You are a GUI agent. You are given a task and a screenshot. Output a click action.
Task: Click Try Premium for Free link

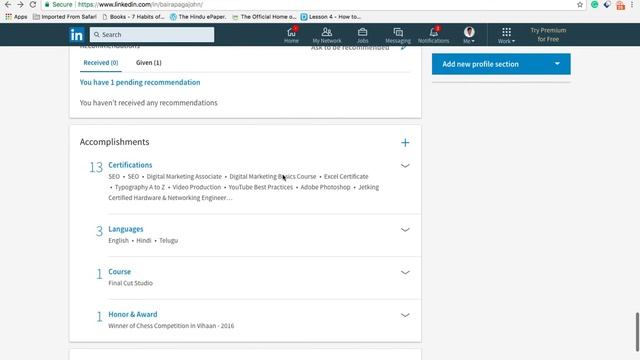pos(548,35)
